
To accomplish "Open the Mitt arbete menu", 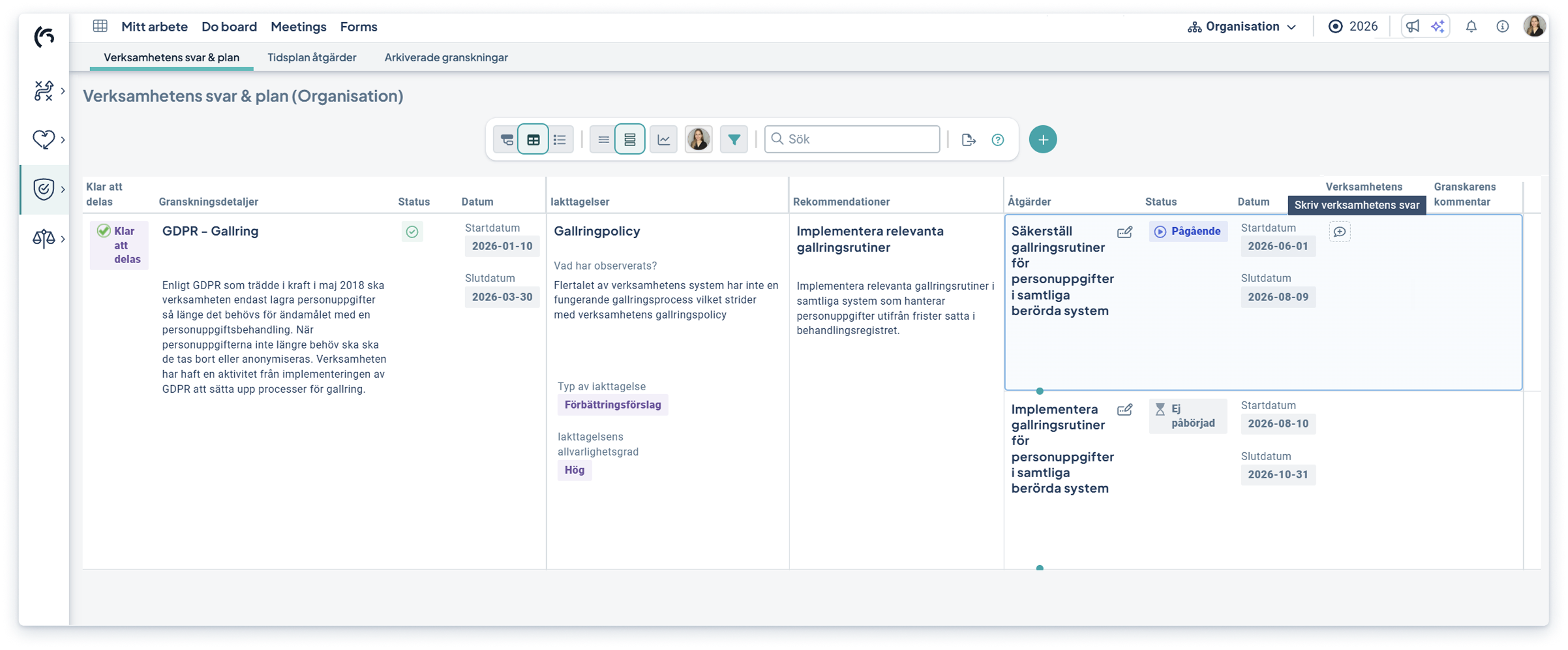I will point(155,27).
